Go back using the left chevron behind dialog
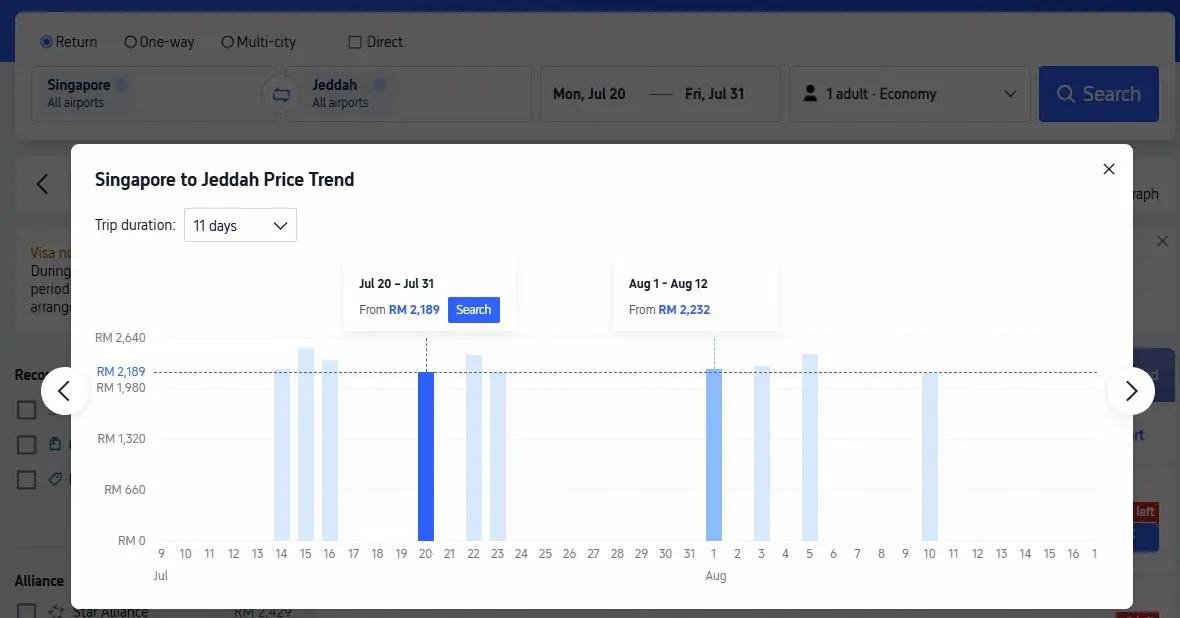The width and height of the screenshot is (1180, 618). (x=42, y=184)
